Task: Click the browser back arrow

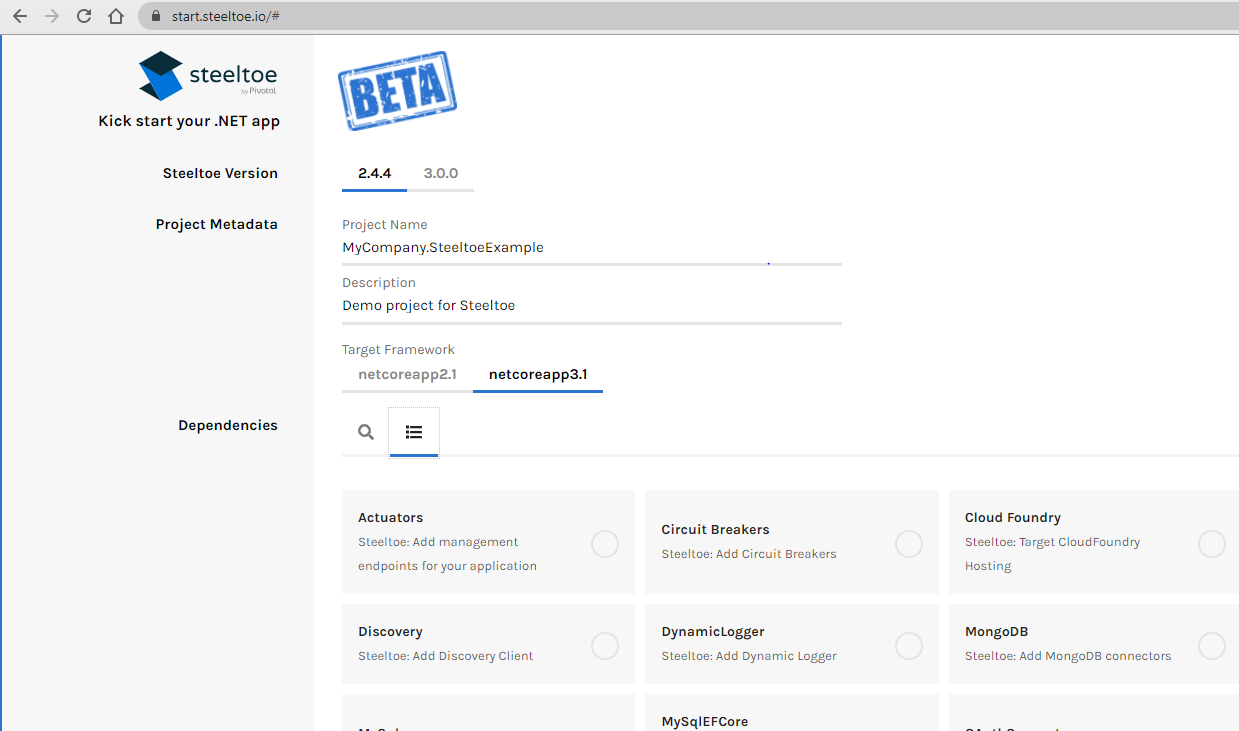Action: coord(20,16)
